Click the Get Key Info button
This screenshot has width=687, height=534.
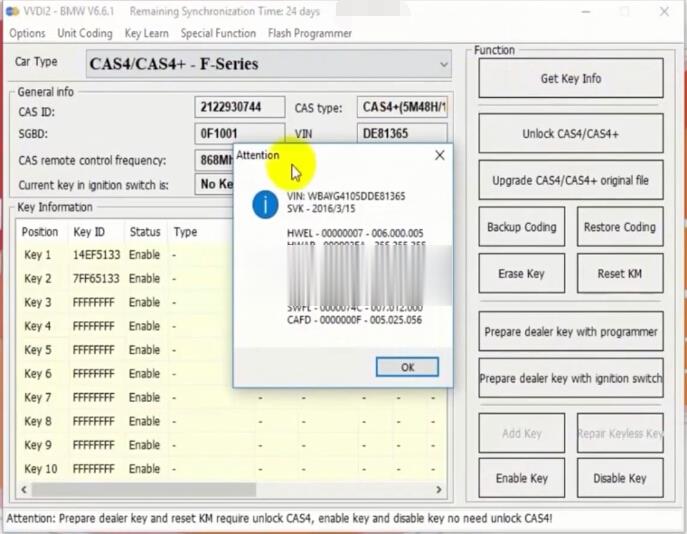point(571,78)
